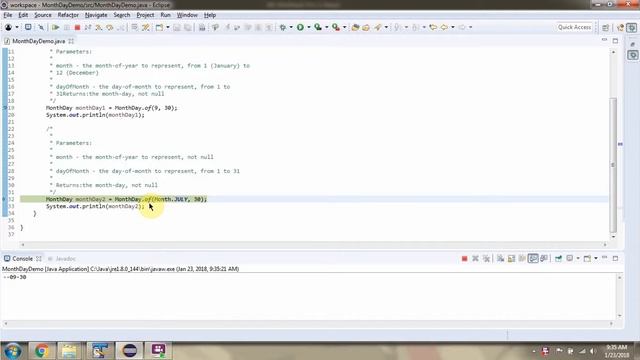This screenshot has width=640, height=360.
Task: Click the Open Task icon in toolbar
Action: pyautogui.click(x=366, y=27)
